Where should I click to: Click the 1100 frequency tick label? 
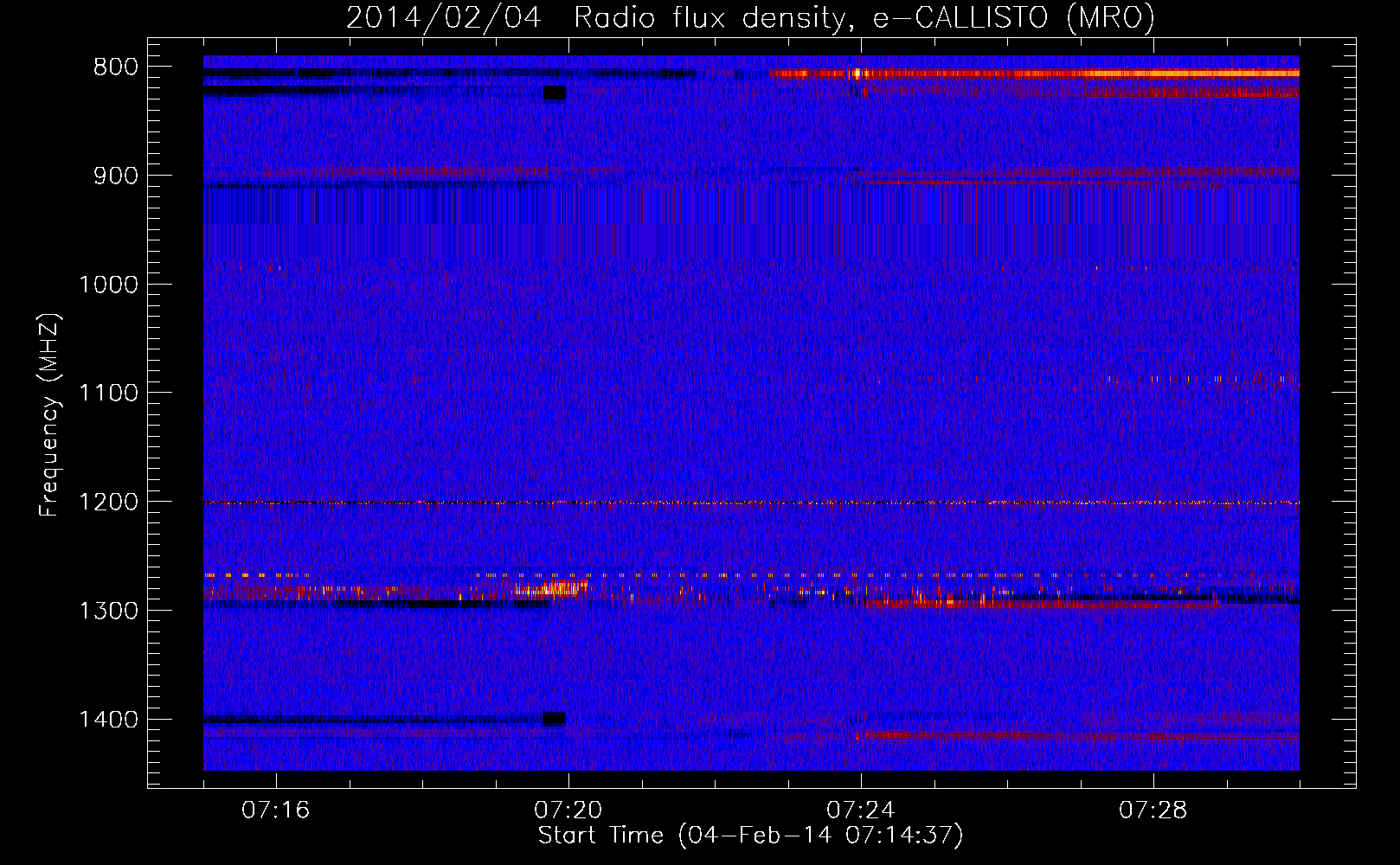pyautogui.click(x=108, y=393)
